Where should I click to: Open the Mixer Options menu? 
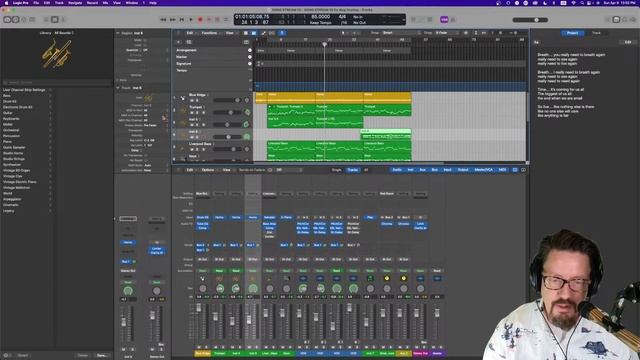coord(208,170)
